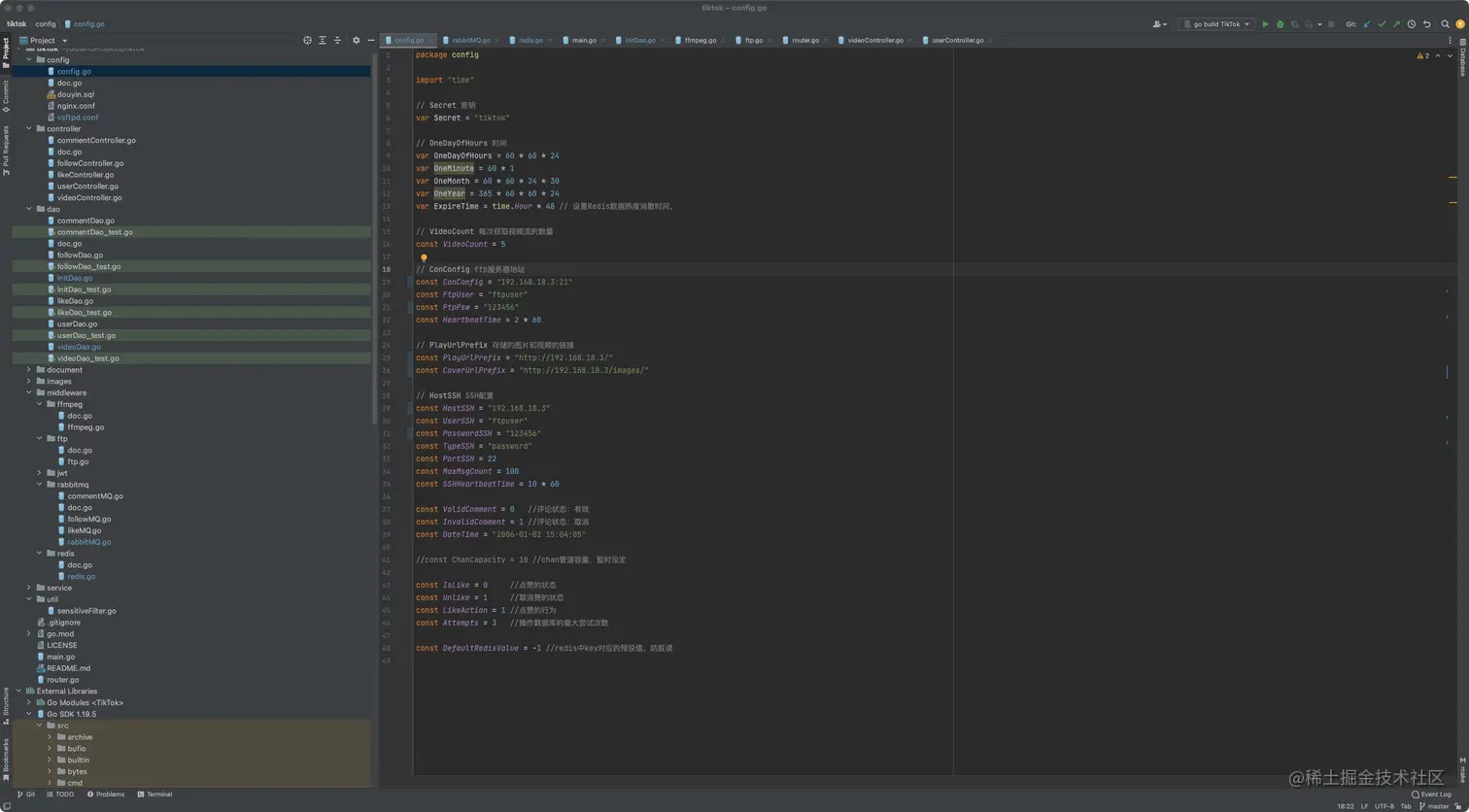
Task: Click the green Debug bug icon
Action: pos(1280,24)
